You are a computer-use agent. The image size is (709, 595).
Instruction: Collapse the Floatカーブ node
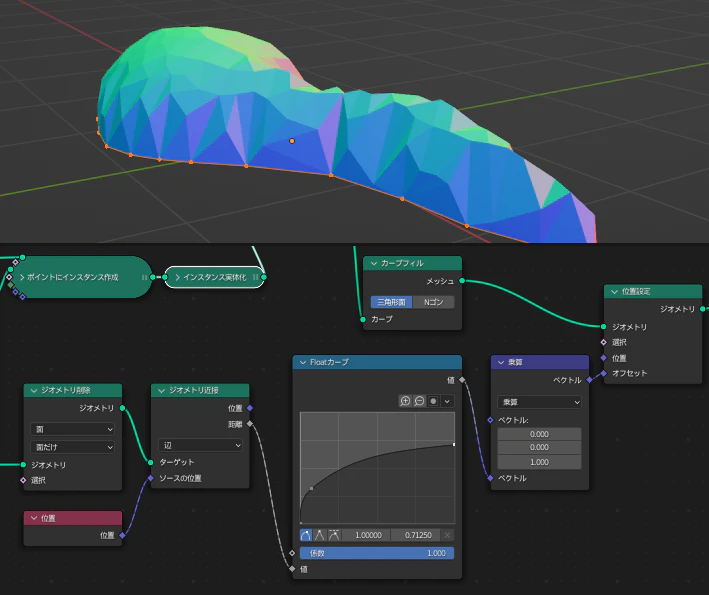click(303, 362)
